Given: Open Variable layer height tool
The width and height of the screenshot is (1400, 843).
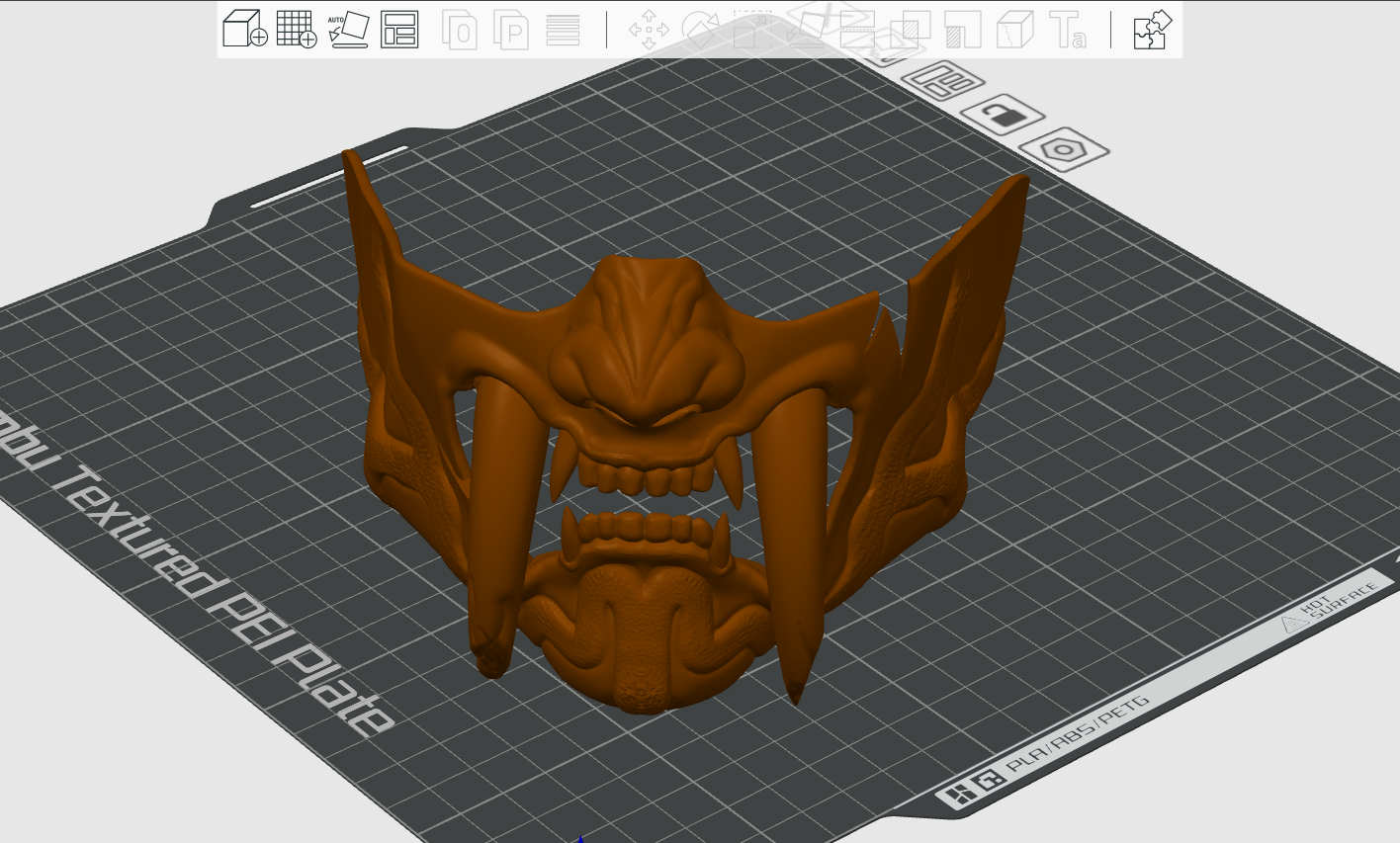Looking at the screenshot, I should point(563,30).
